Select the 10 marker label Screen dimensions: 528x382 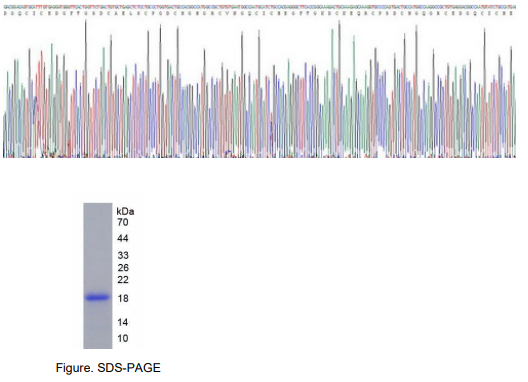pyautogui.click(x=123, y=338)
